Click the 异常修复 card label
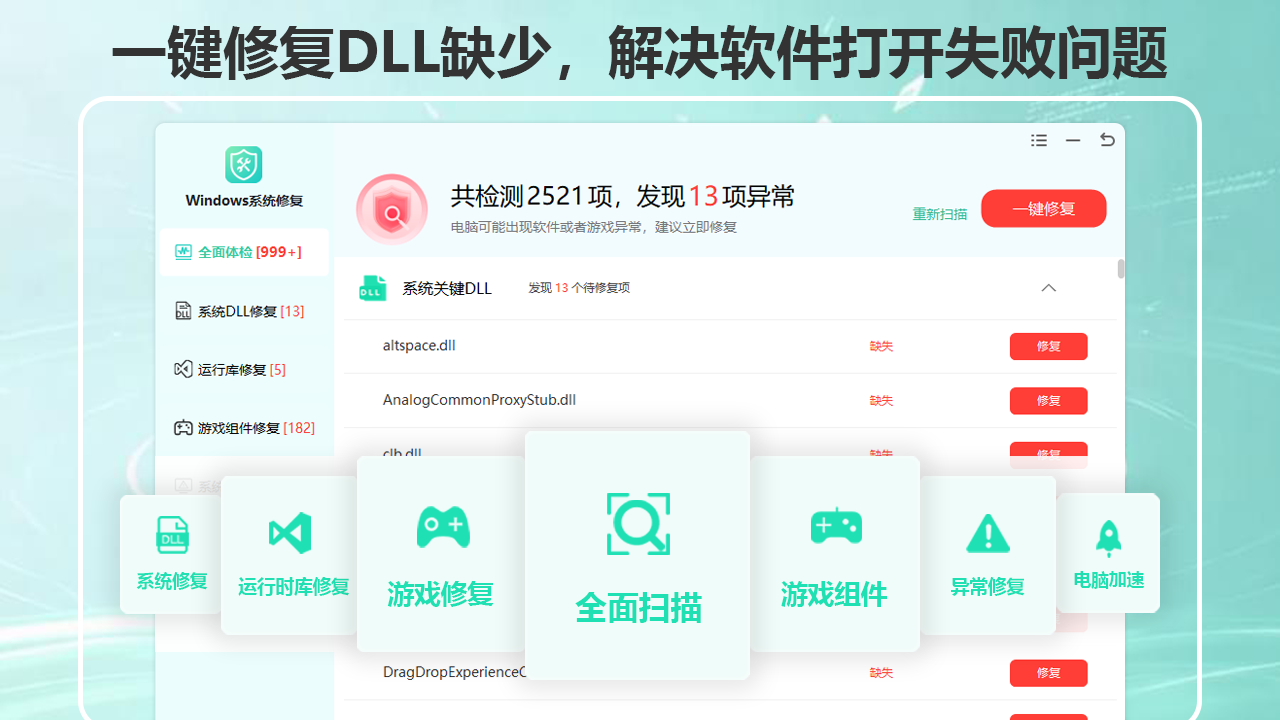Image resolution: width=1280 pixels, height=720 pixels. (988, 586)
